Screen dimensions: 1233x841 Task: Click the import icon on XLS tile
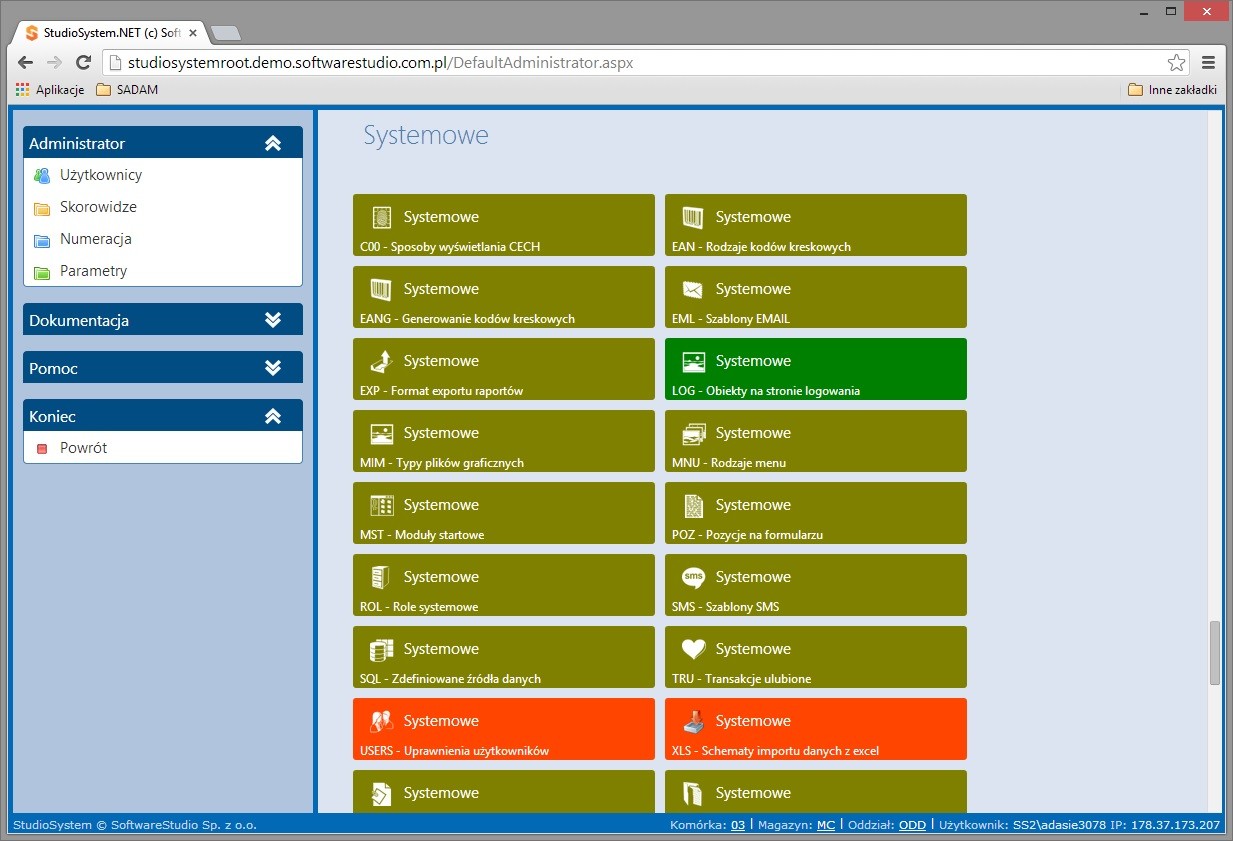pos(693,721)
